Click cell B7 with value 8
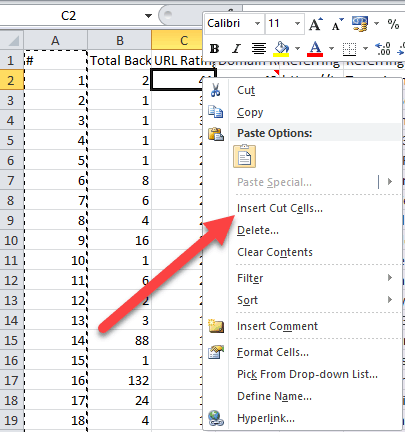This screenshot has height=432, width=405. tap(120, 180)
